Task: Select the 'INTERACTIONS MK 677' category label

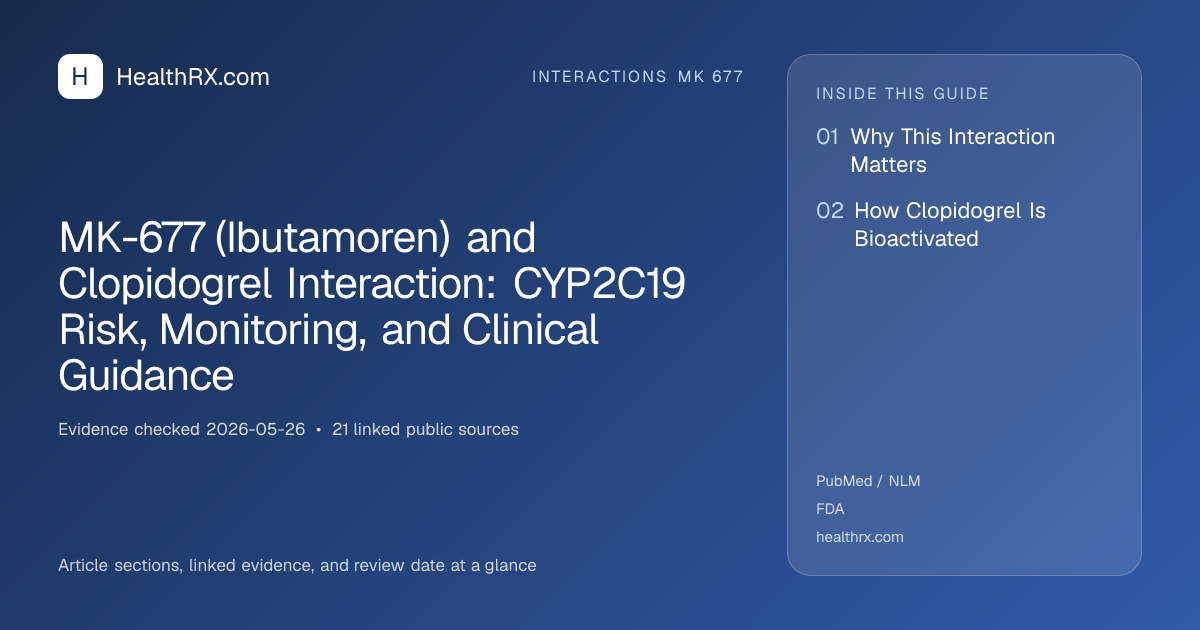Action: pos(638,77)
